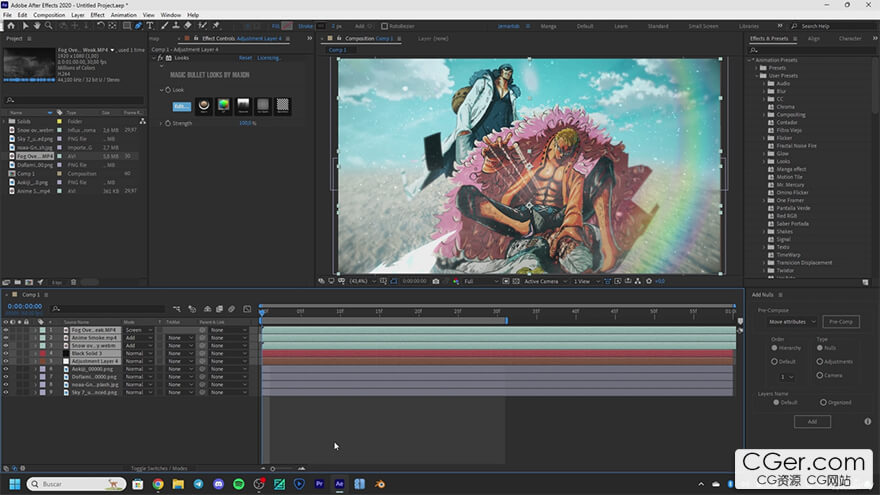Click the Licensing link in Effect Controls
This screenshot has height=495, width=880.
[269, 58]
